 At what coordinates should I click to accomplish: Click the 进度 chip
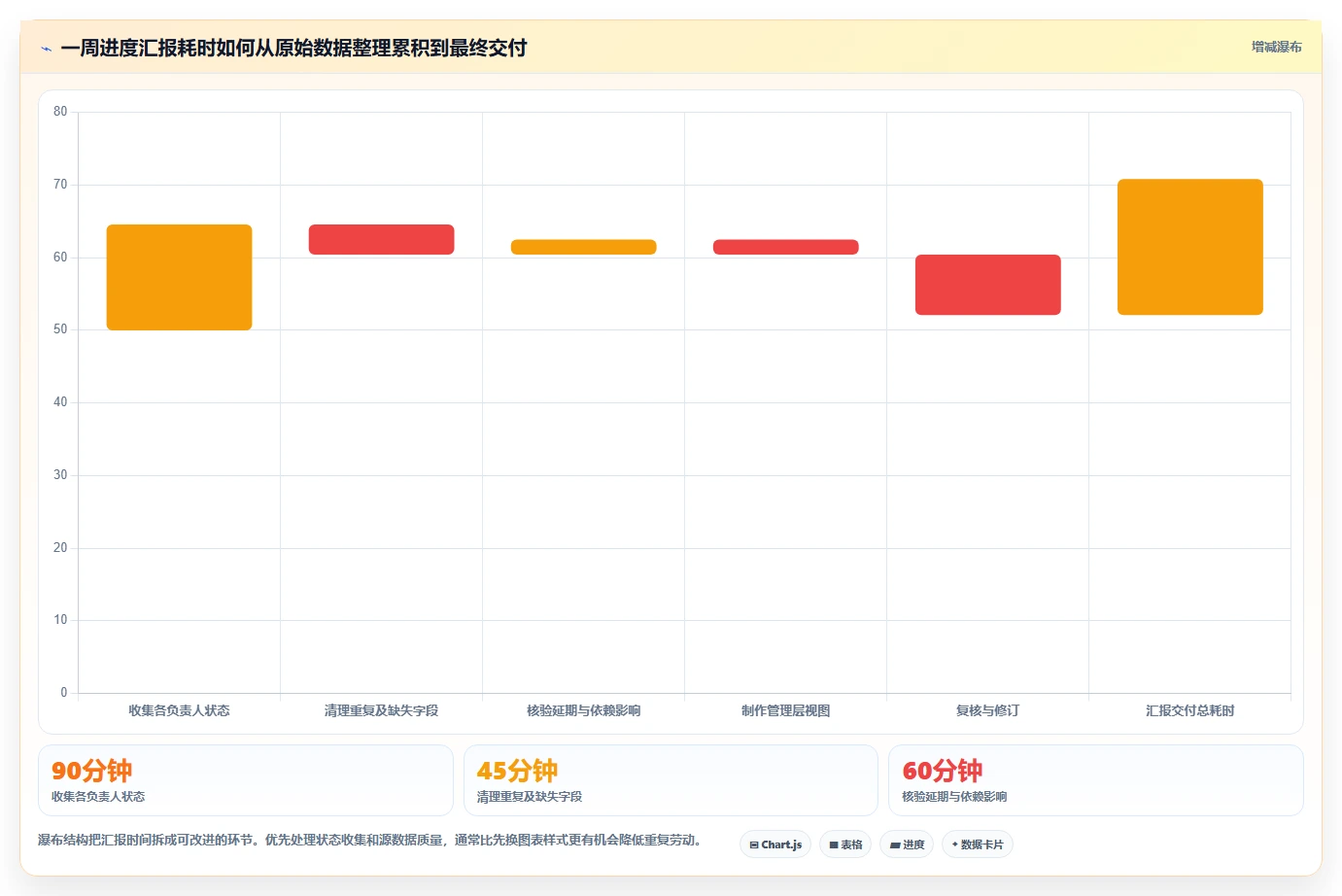(907, 844)
